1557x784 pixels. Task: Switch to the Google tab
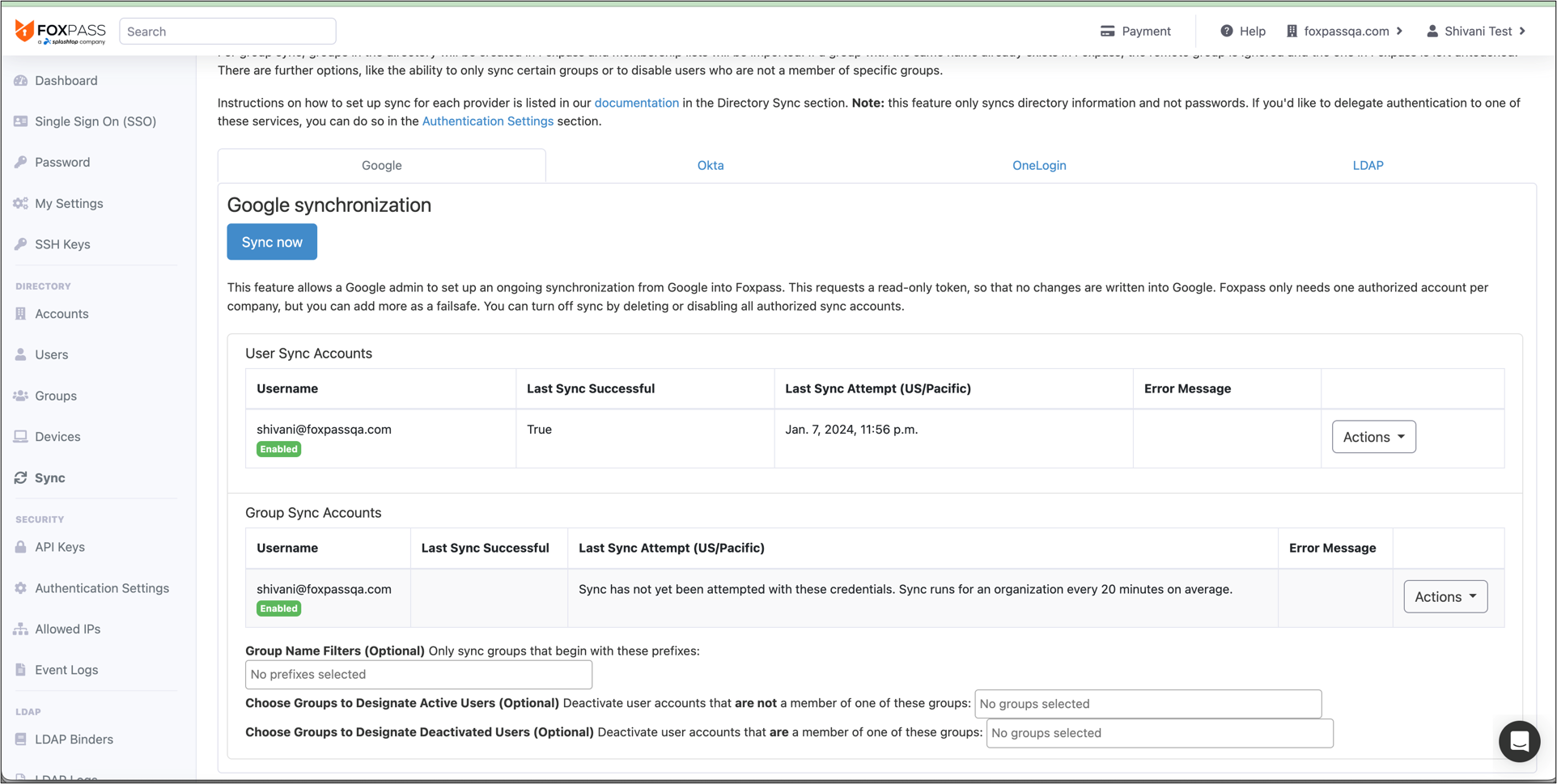pos(382,165)
